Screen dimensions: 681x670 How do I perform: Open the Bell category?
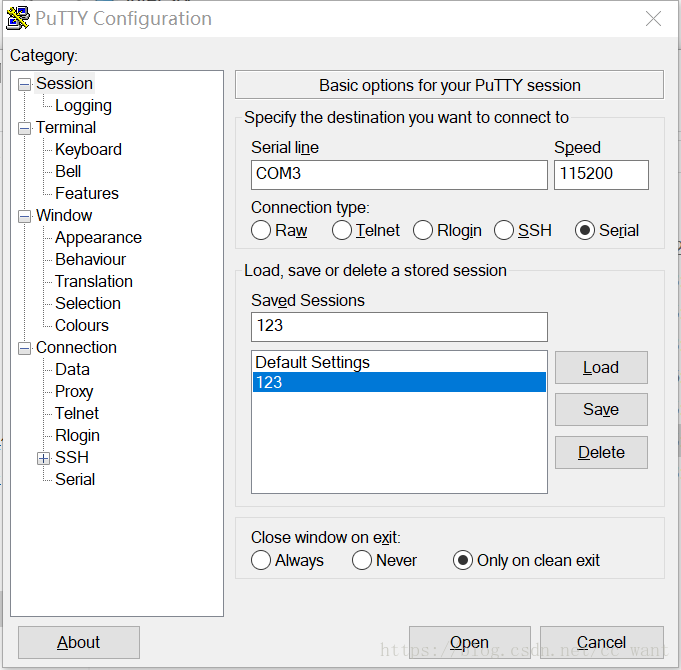(68, 172)
